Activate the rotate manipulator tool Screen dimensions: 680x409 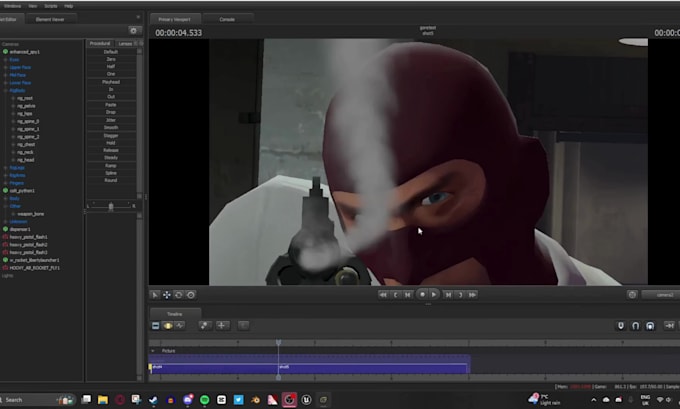click(x=179, y=295)
